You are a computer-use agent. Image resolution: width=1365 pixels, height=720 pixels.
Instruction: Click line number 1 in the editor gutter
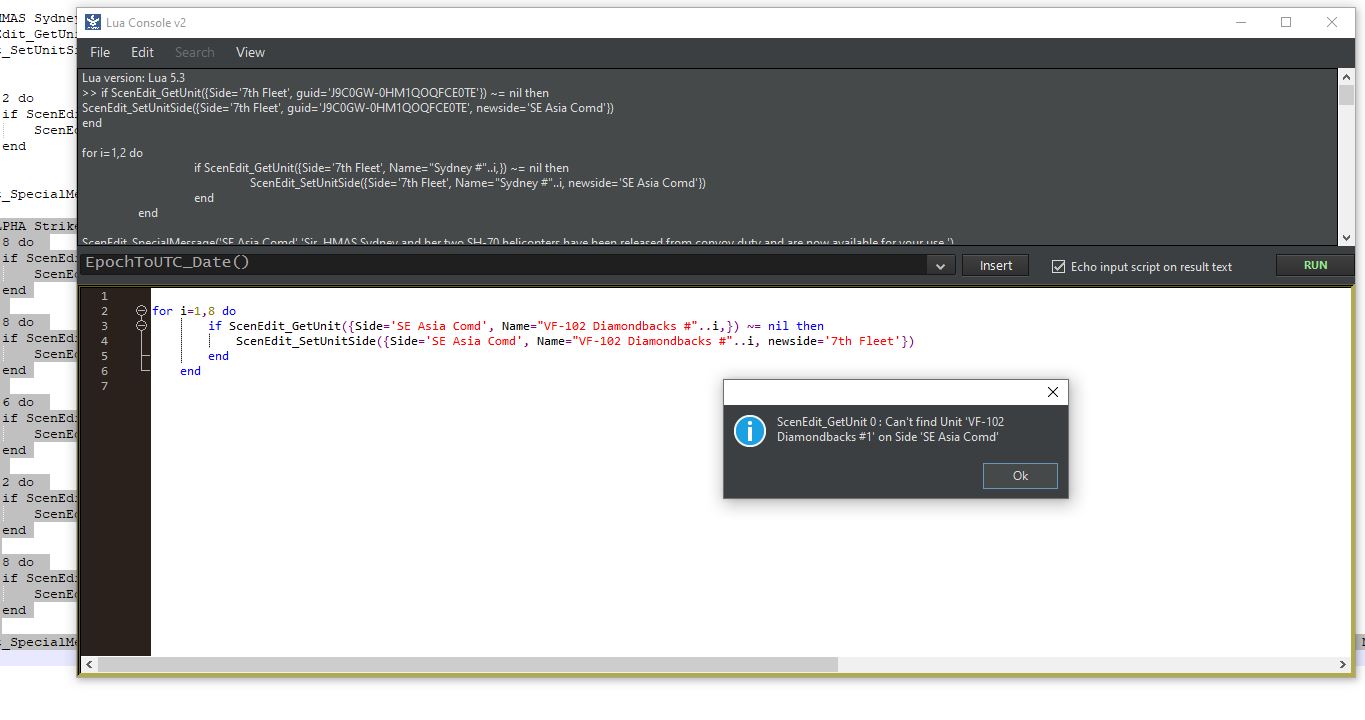[x=104, y=296]
